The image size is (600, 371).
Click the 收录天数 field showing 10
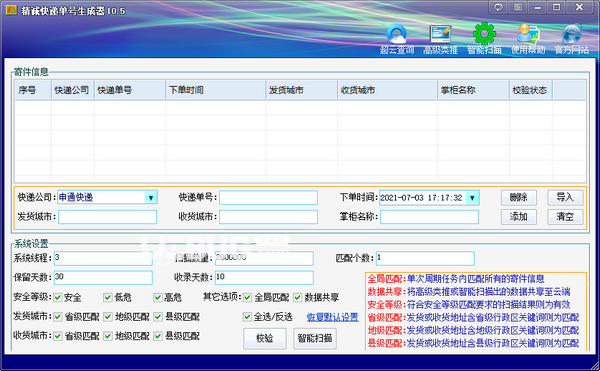click(x=264, y=278)
